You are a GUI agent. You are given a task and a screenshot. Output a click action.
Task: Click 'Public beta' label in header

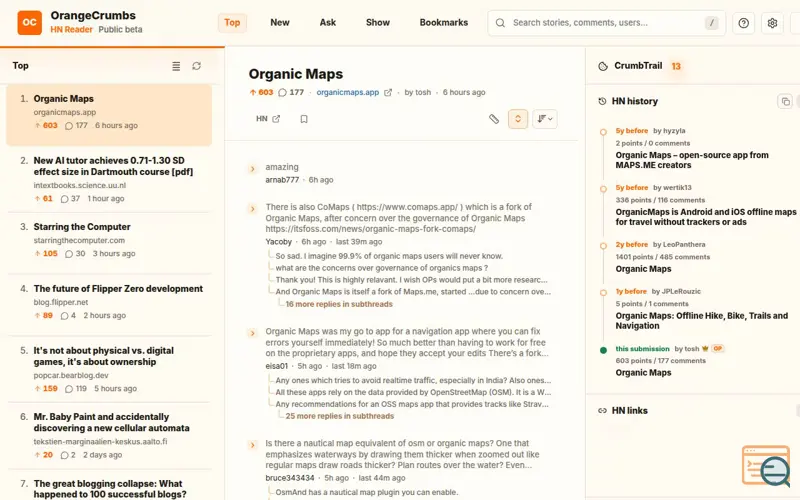click(x=120, y=30)
